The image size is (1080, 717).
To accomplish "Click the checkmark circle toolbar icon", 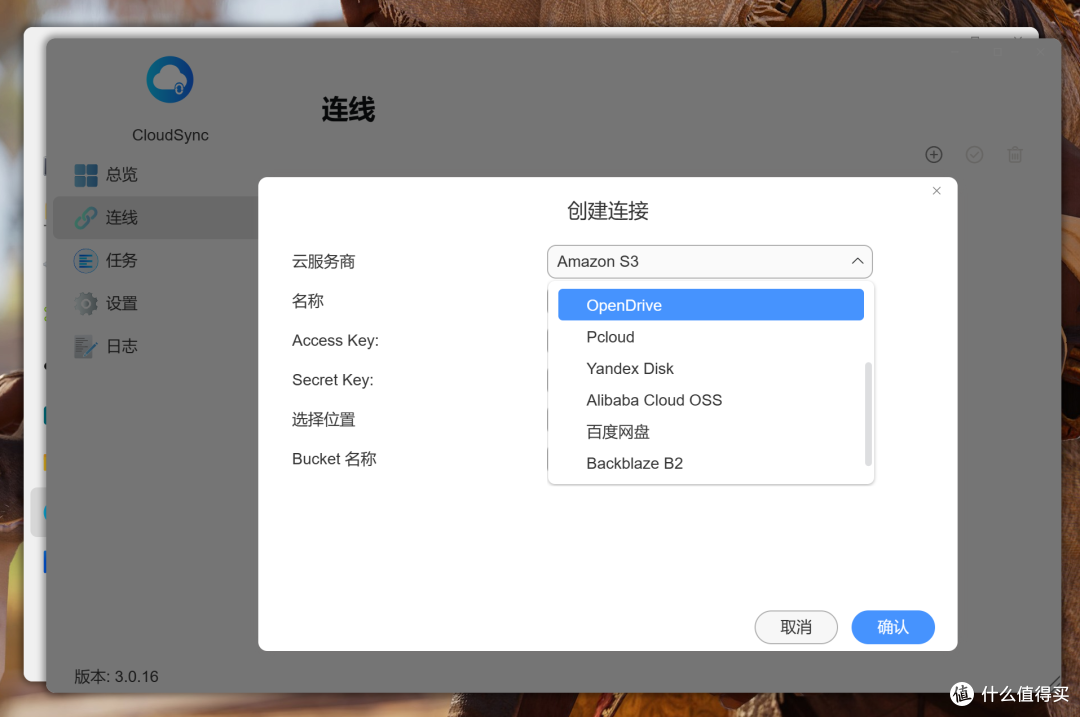I will click(x=974, y=155).
